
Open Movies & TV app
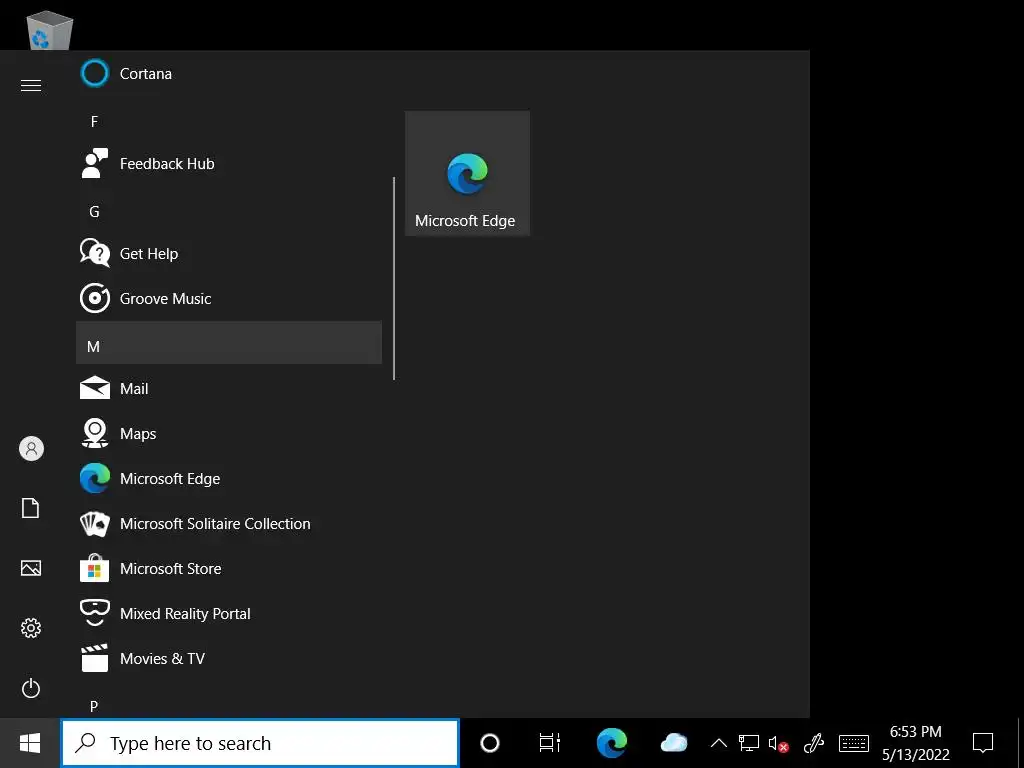[x=229, y=658]
